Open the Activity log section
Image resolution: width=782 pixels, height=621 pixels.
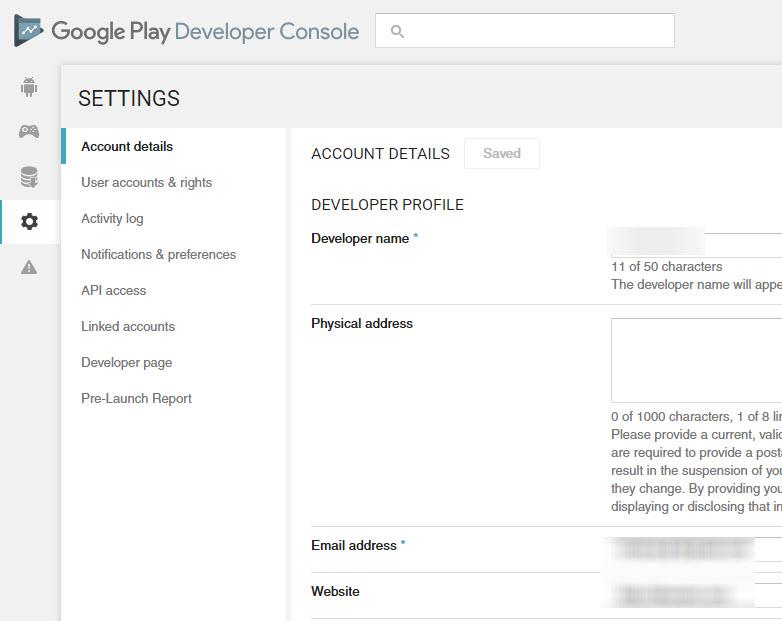pos(112,218)
